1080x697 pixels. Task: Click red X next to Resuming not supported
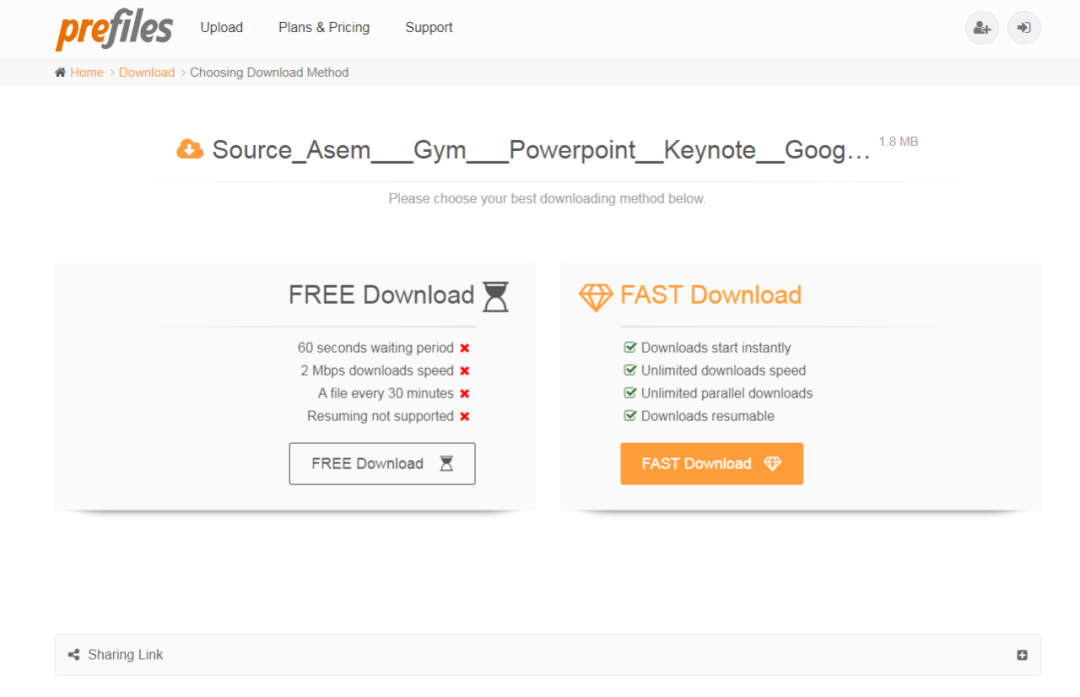(465, 416)
